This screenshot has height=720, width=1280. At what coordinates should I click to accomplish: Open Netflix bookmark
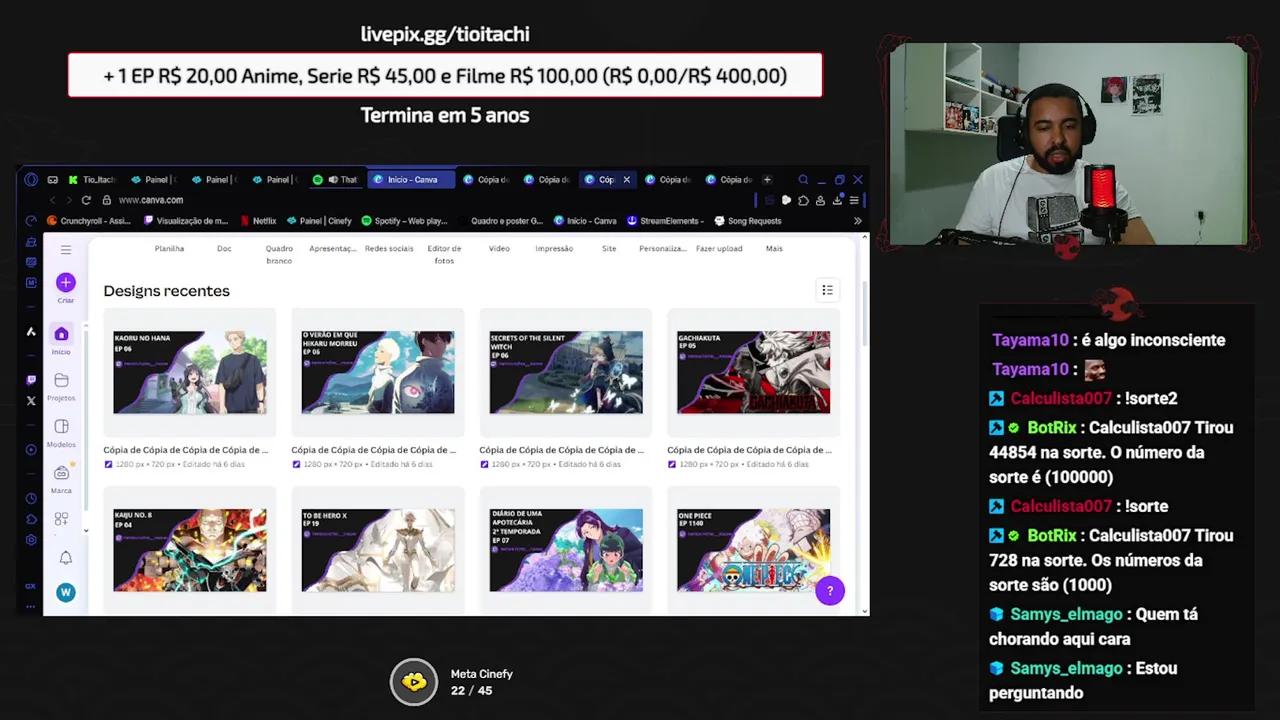(259, 221)
